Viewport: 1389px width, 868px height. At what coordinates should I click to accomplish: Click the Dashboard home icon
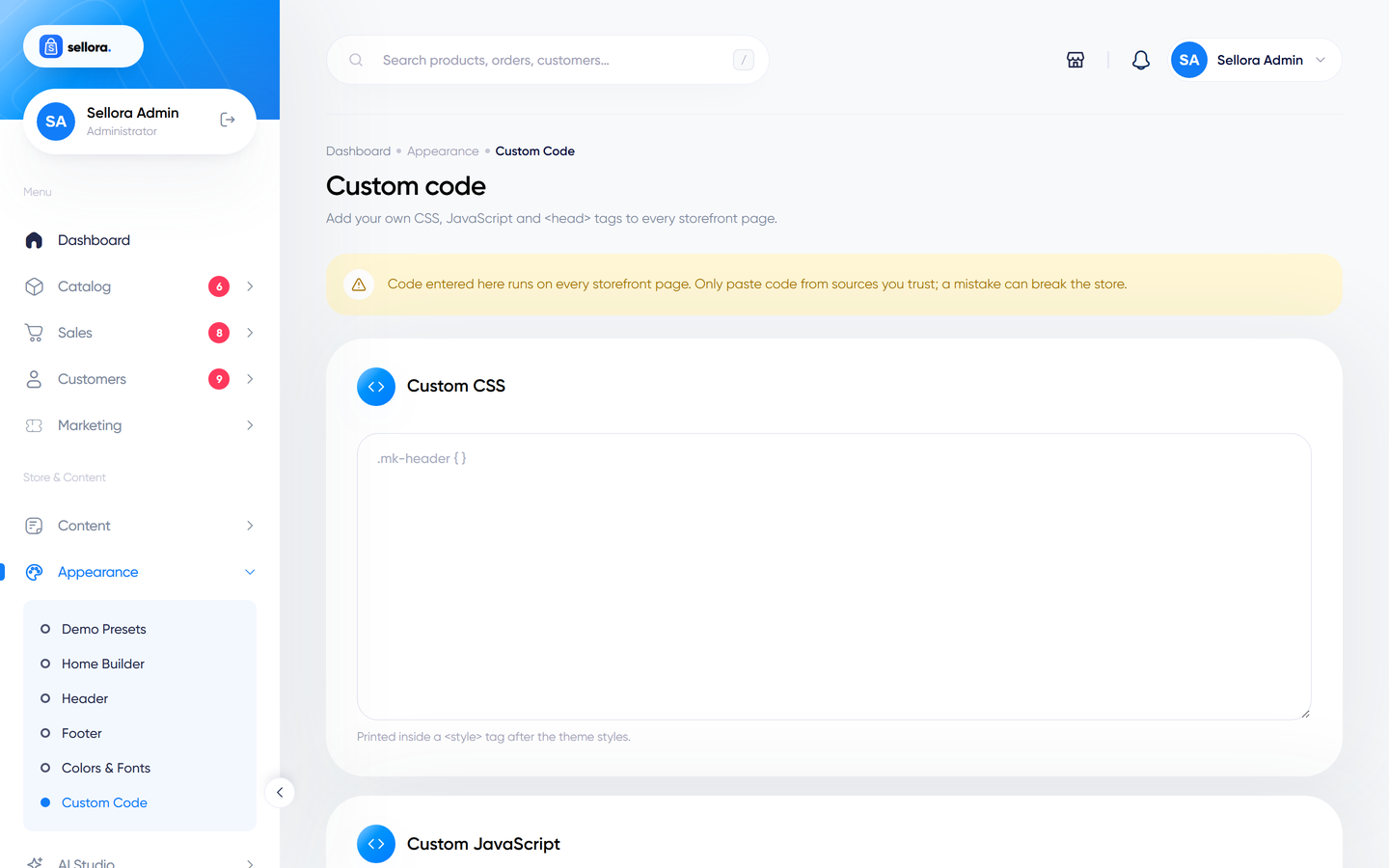point(34,240)
